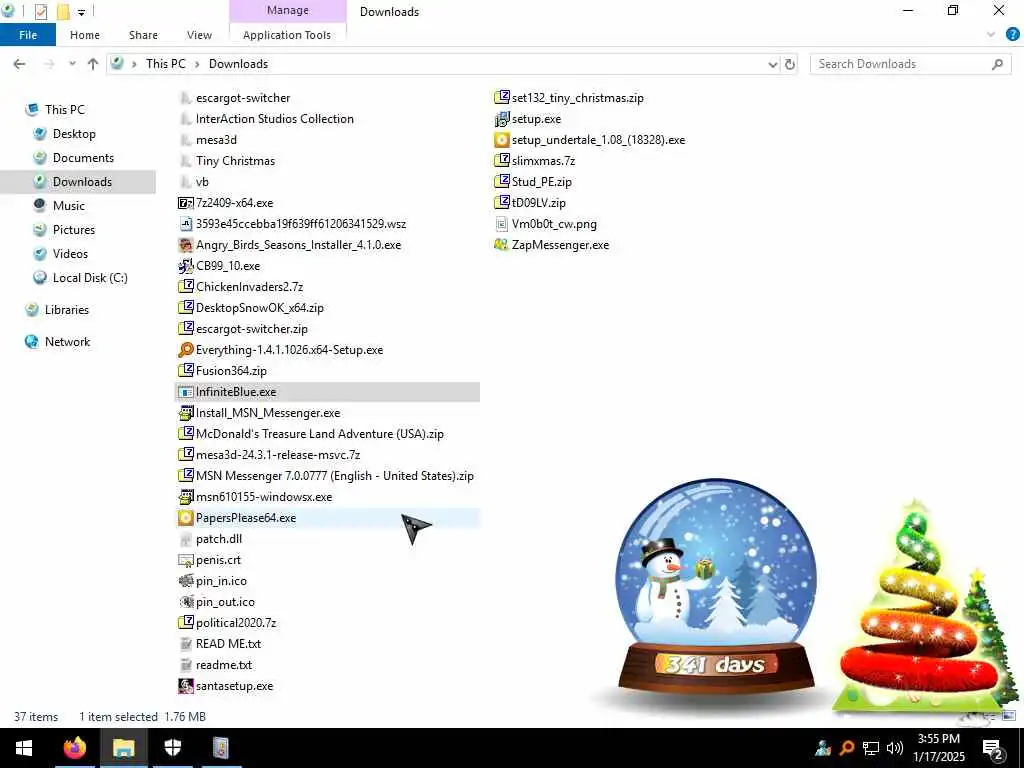Click the Everything setup magnifier icon
Viewport: 1024px width, 768px height.
185,350
